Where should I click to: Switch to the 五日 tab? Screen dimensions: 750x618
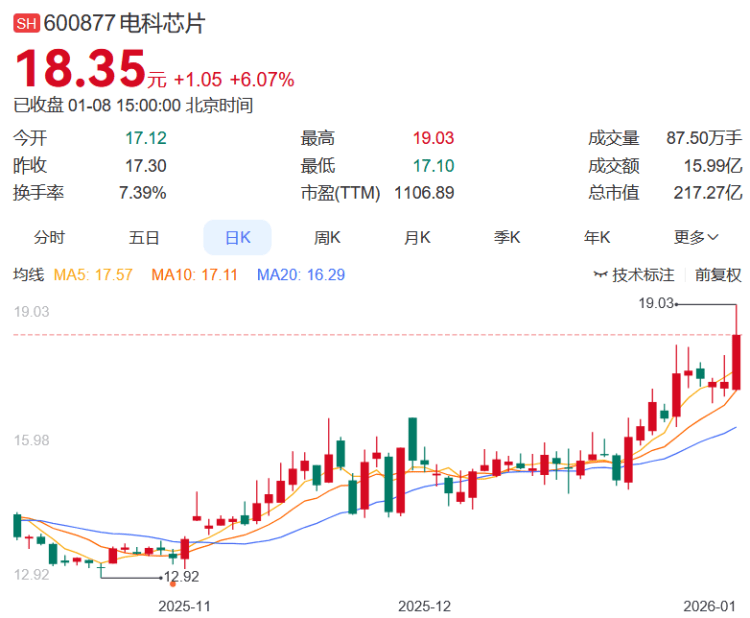[x=143, y=237]
